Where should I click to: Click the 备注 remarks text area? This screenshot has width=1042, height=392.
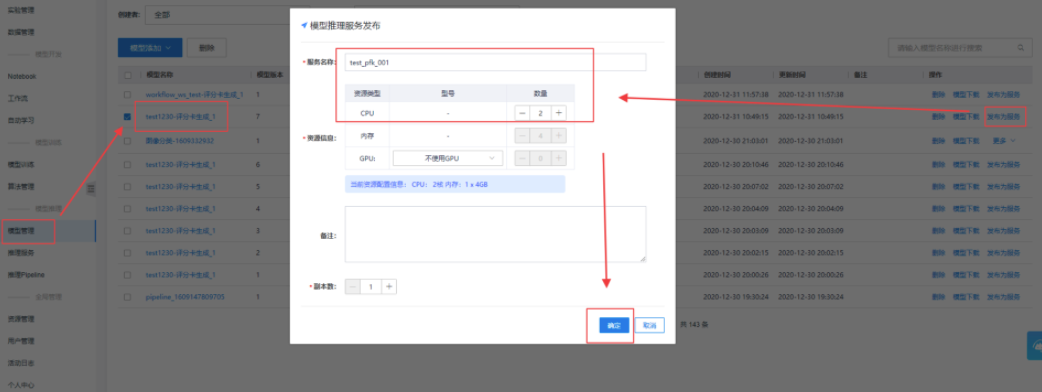tap(495, 234)
